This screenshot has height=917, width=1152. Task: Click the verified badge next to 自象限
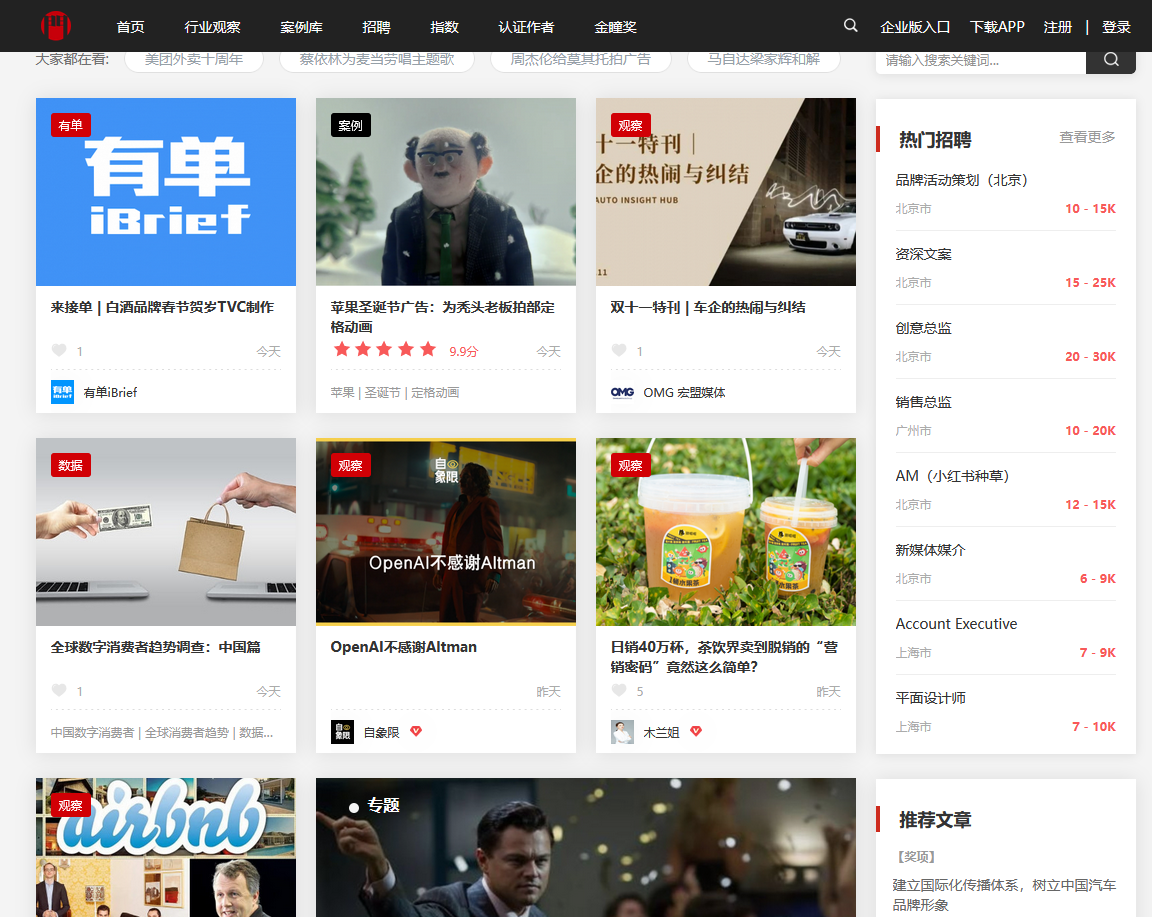(416, 731)
